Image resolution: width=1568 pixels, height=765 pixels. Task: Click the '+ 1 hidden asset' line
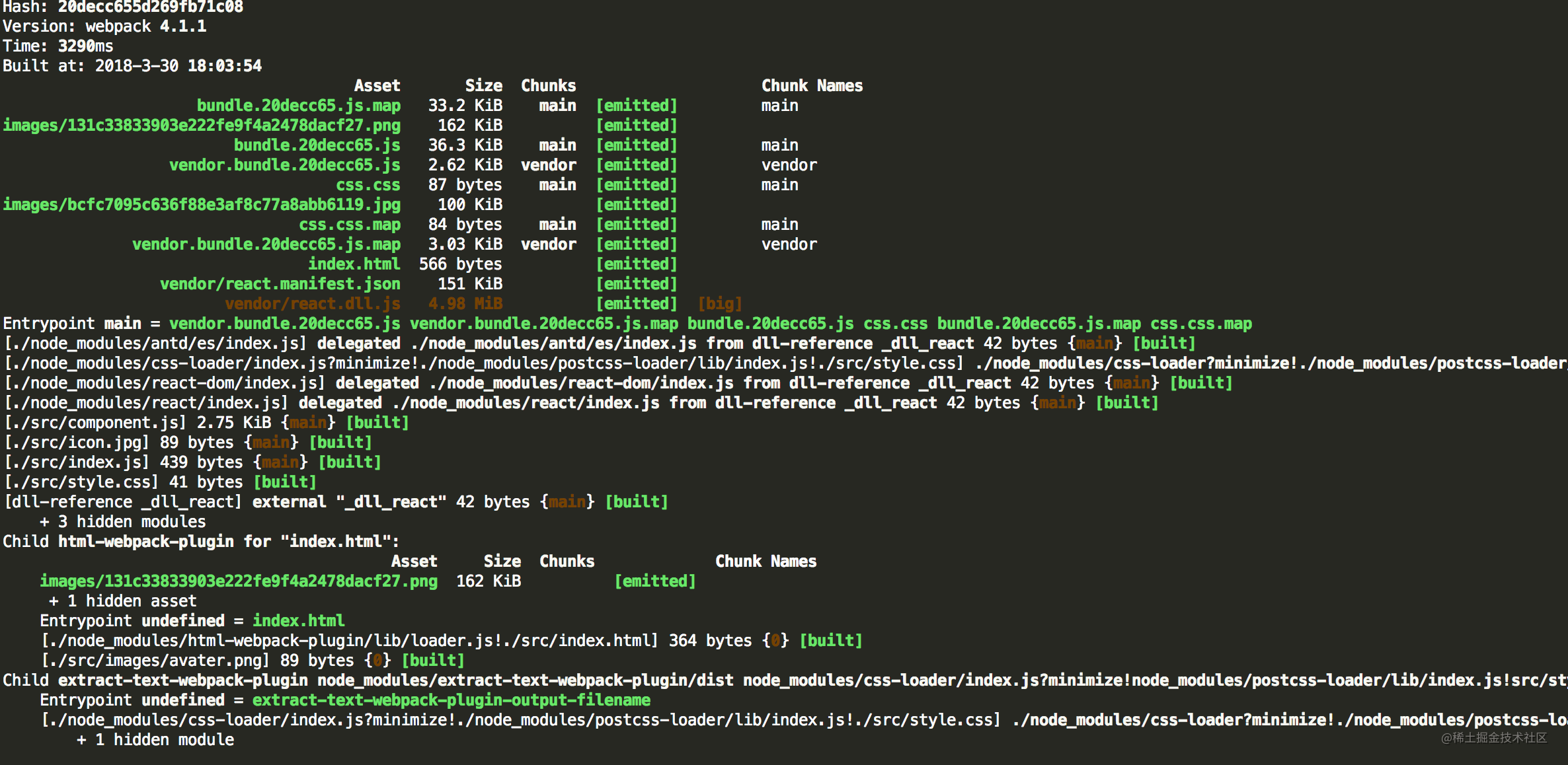click(123, 601)
